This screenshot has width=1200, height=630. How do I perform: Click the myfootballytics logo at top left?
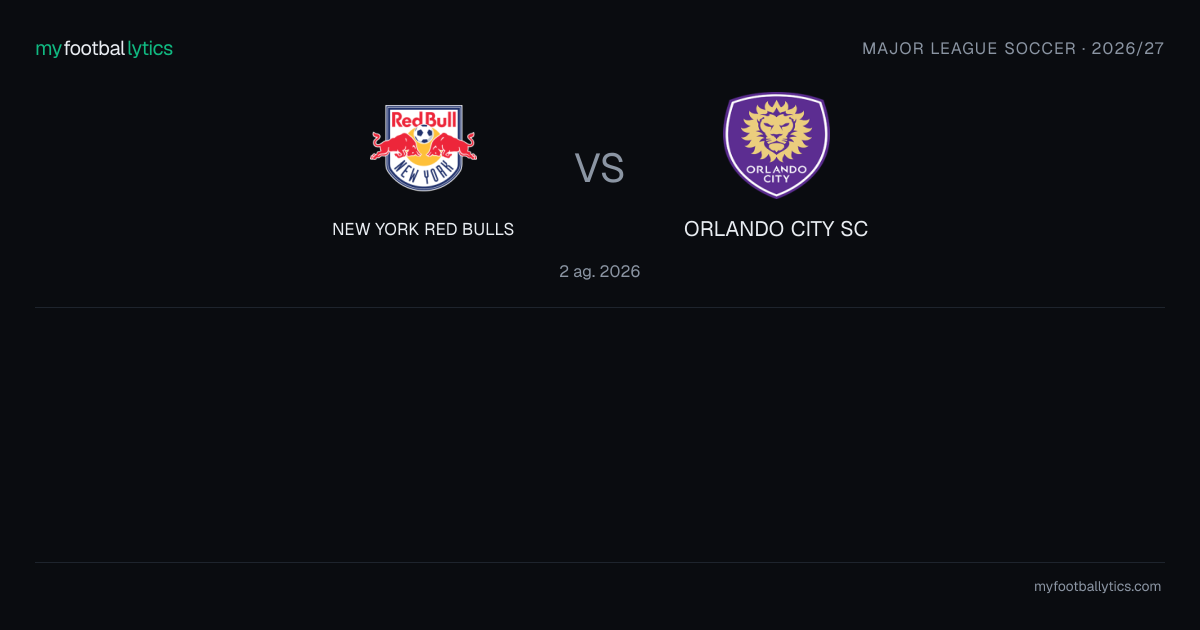coord(104,48)
